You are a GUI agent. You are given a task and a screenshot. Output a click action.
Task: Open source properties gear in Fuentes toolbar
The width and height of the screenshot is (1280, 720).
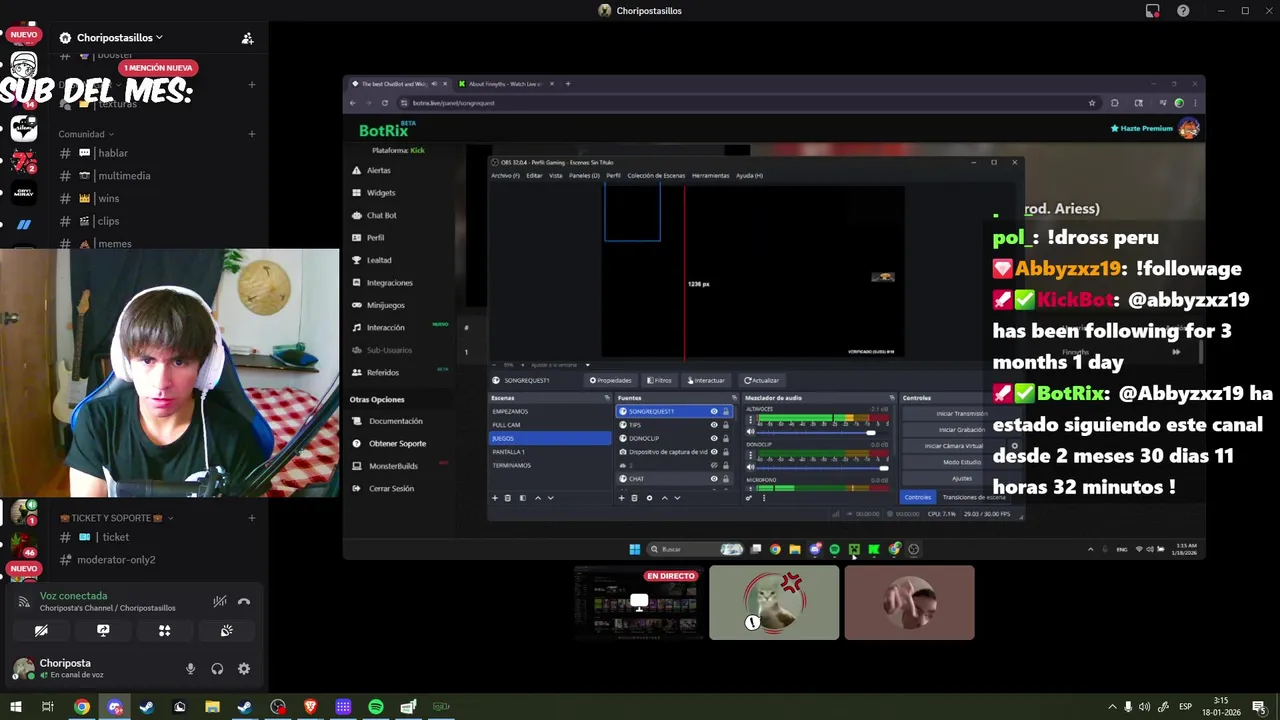tap(649, 497)
